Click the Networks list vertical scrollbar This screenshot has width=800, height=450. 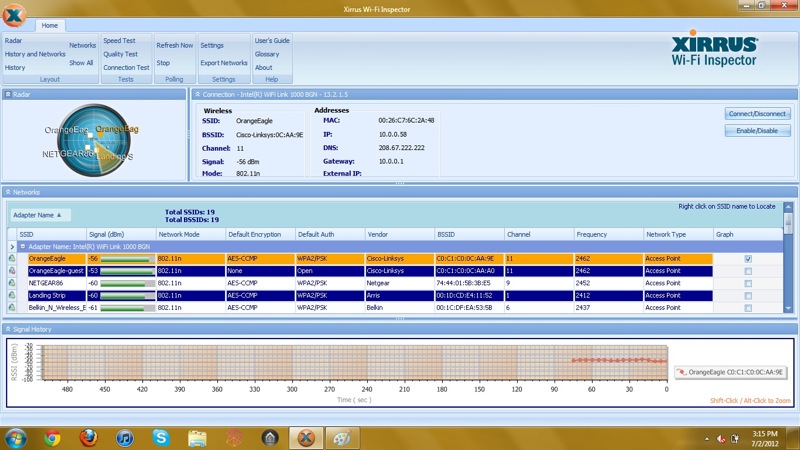coord(788,258)
